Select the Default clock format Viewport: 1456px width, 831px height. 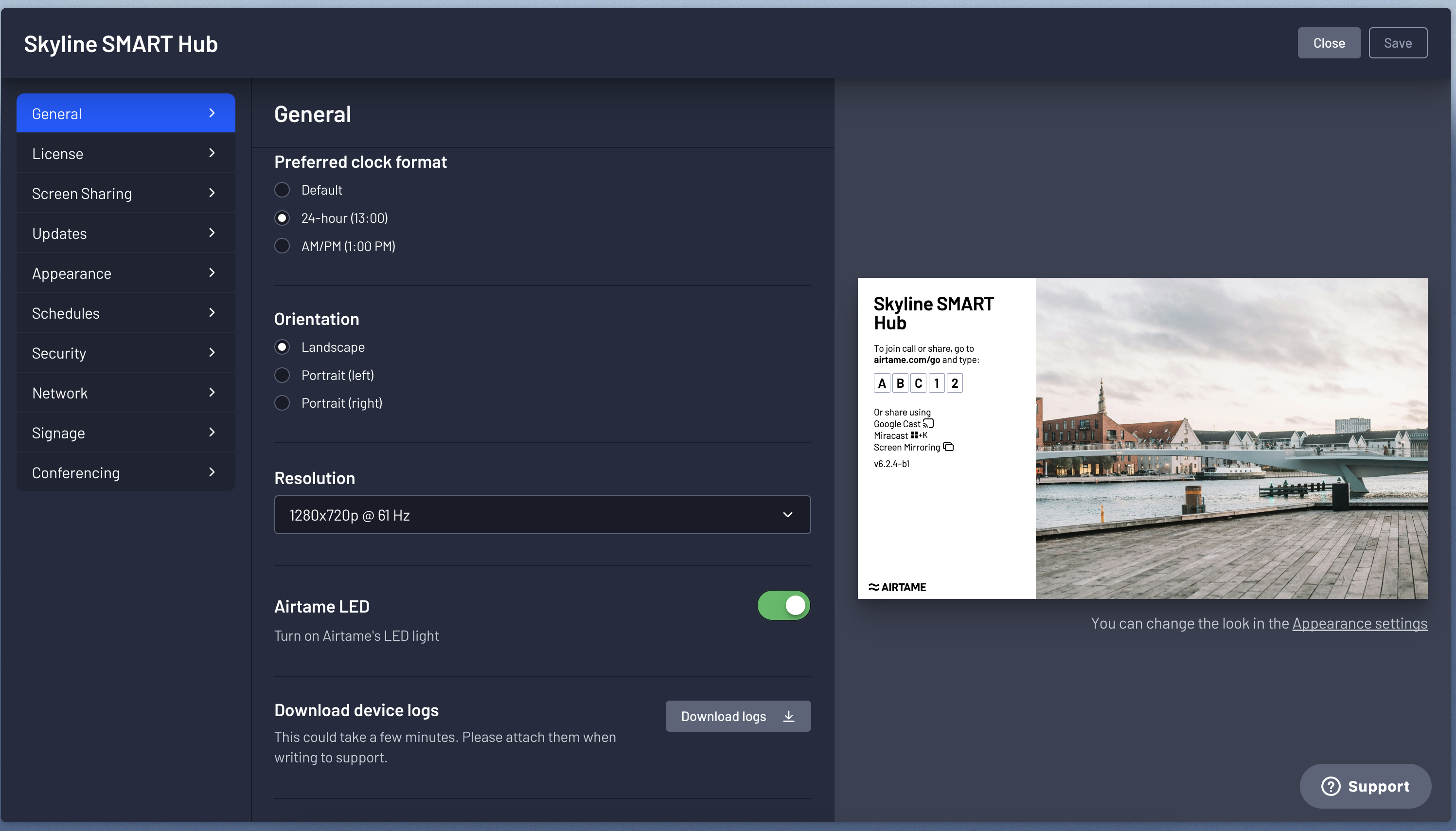(x=282, y=190)
